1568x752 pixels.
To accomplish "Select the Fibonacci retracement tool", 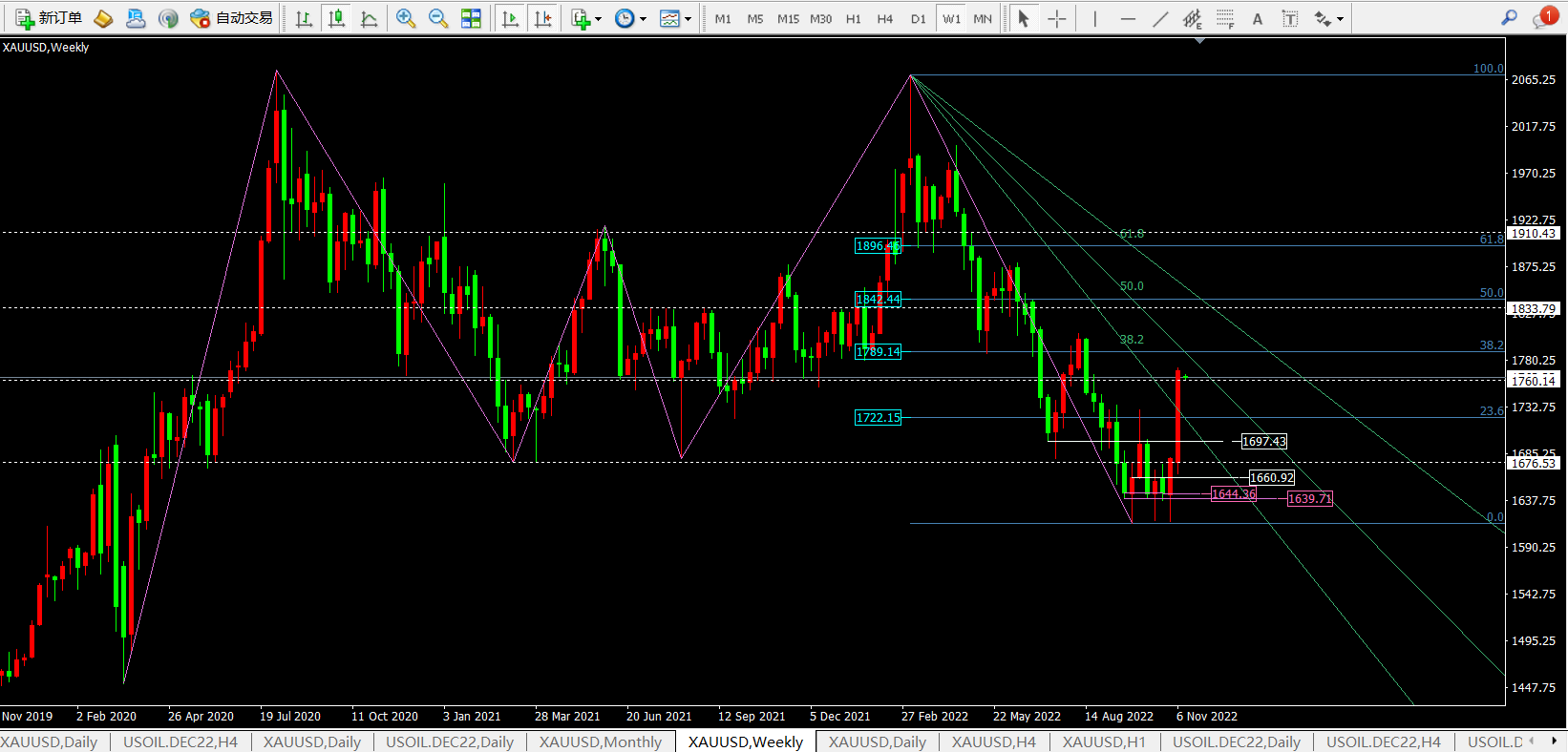I will pos(1225,18).
